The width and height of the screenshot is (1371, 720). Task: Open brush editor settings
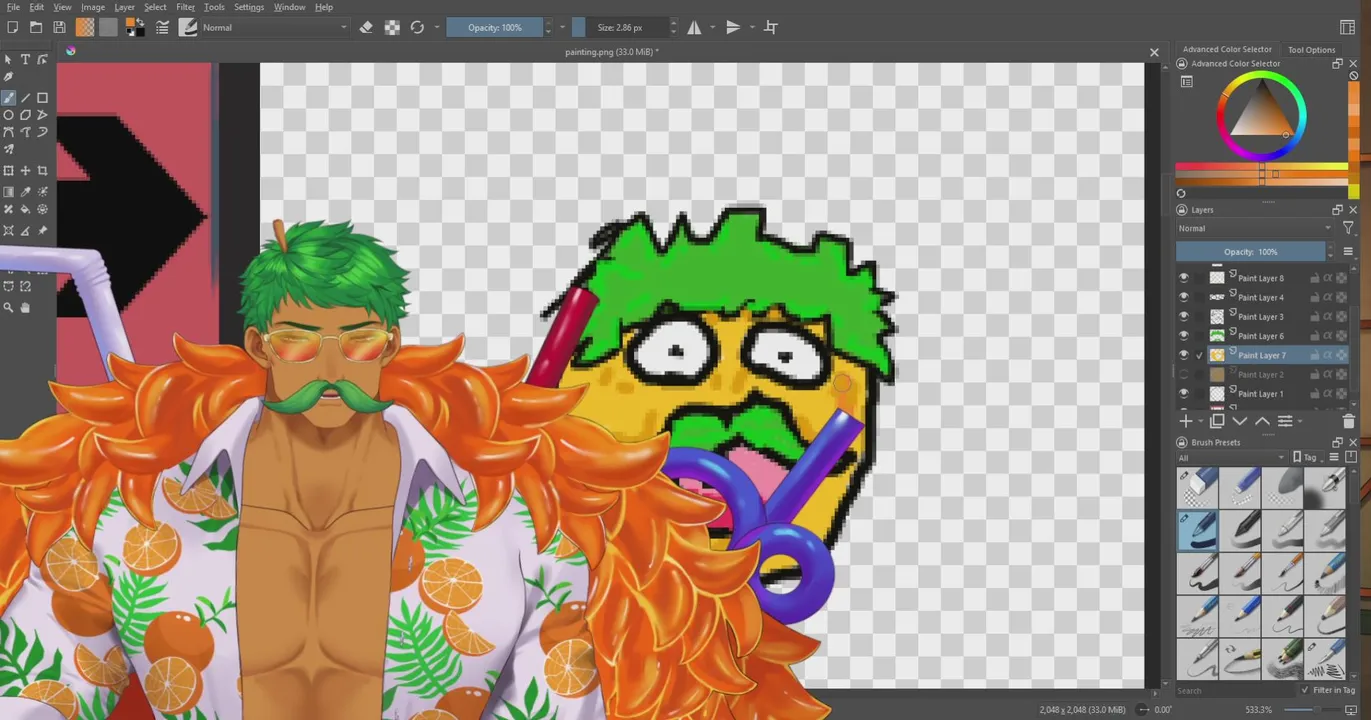pyautogui.click(x=162, y=28)
